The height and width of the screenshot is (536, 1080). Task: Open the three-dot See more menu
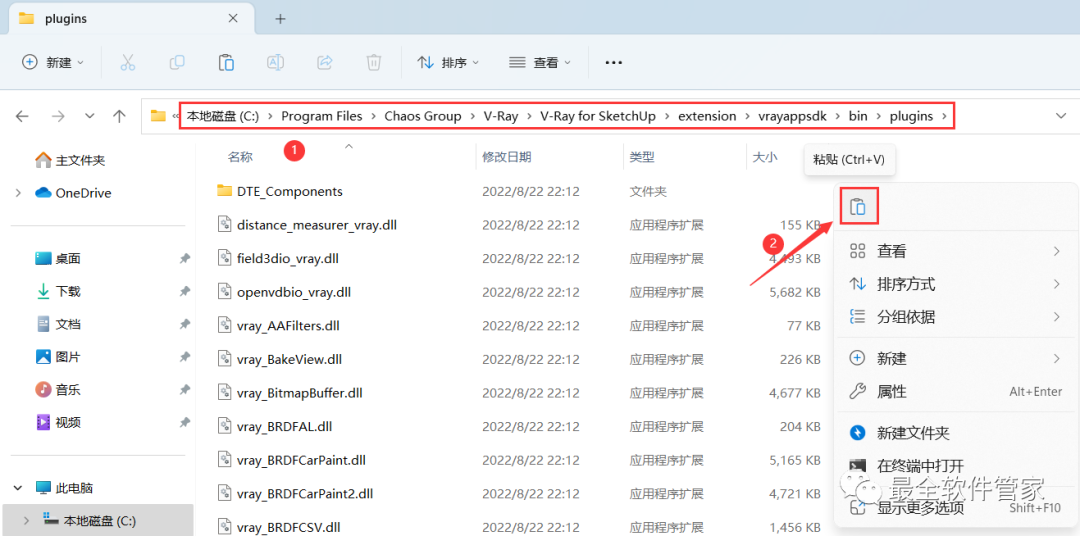(x=613, y=63)
